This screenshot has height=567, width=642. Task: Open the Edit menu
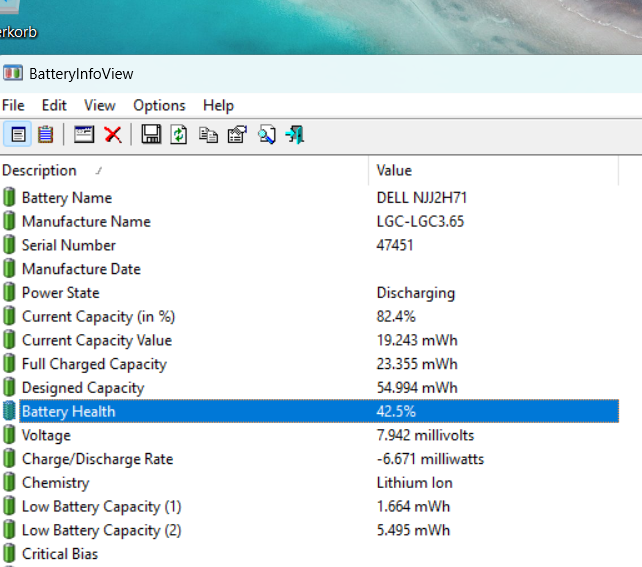click(x=54, y=105)
